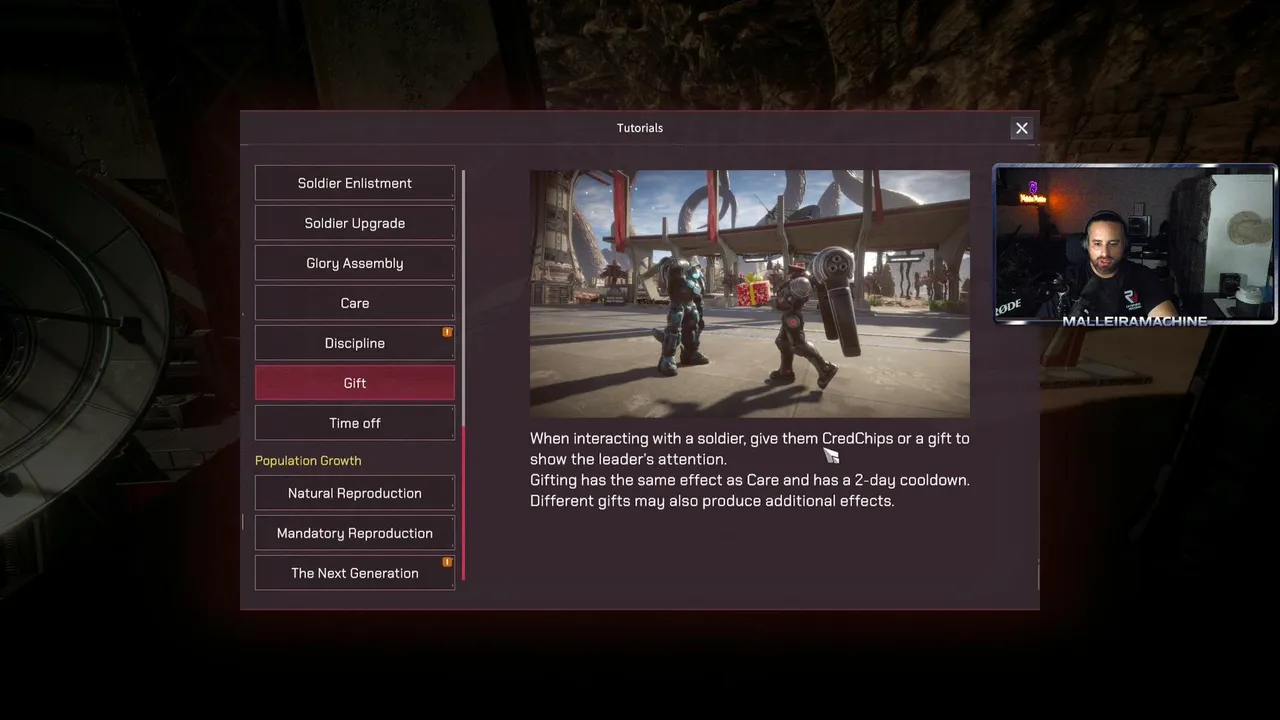The width and height of the screenshot is (1280, 720).
Task: Click the line "Gifting has the same effect as Care"
Action: point(750,480)
